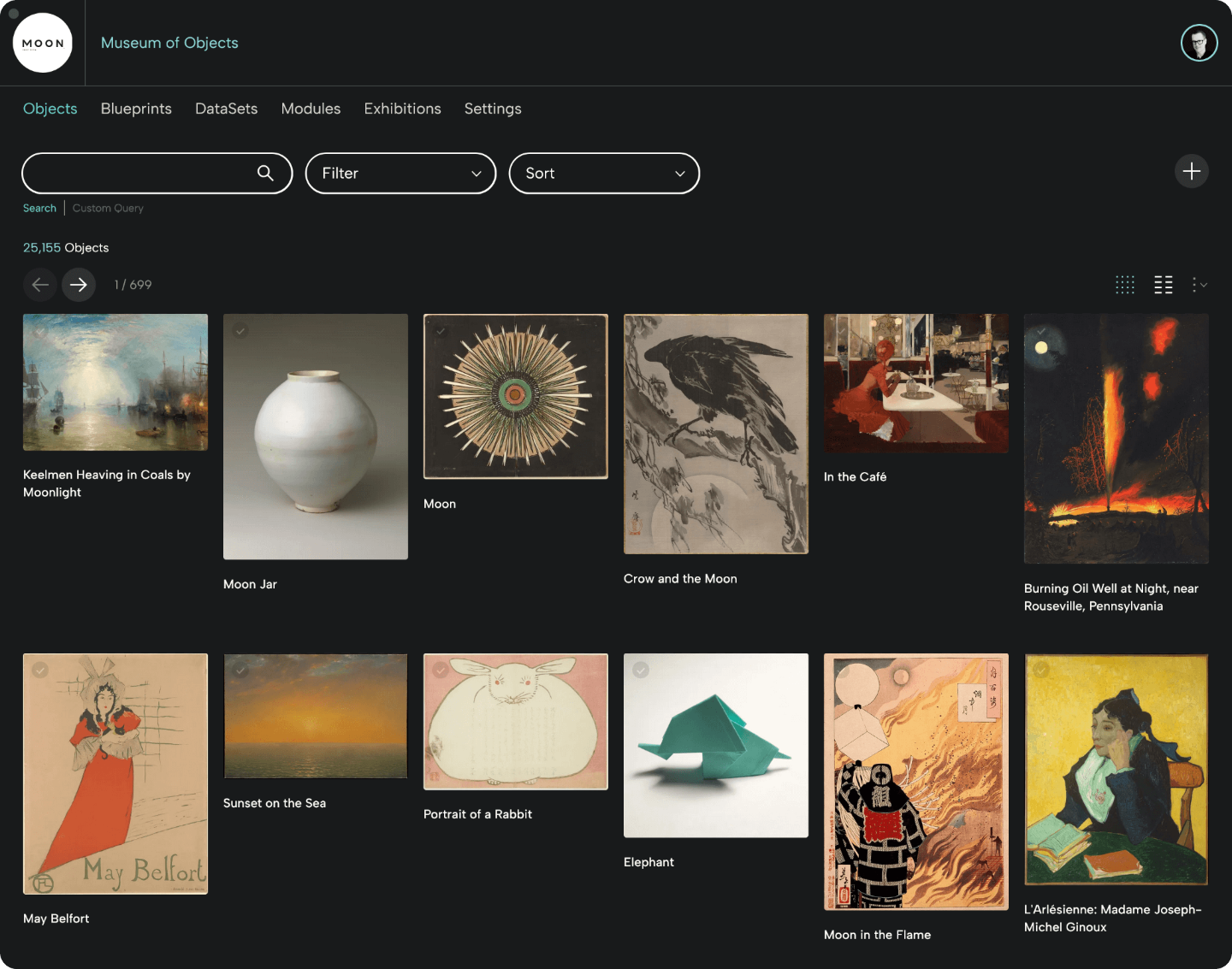The height and width of the screenshot is (969, 1232).
Task: Open the Portrait of a Rabbit image
Action: (516, 722)
